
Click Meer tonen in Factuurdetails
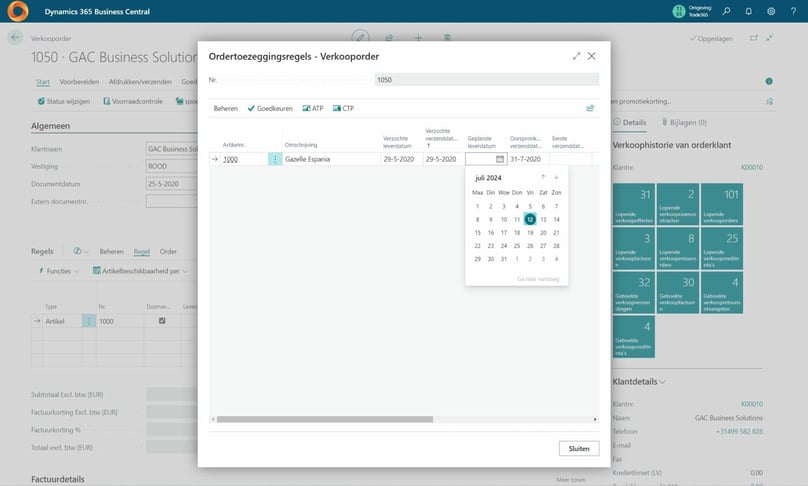(570, 480)
